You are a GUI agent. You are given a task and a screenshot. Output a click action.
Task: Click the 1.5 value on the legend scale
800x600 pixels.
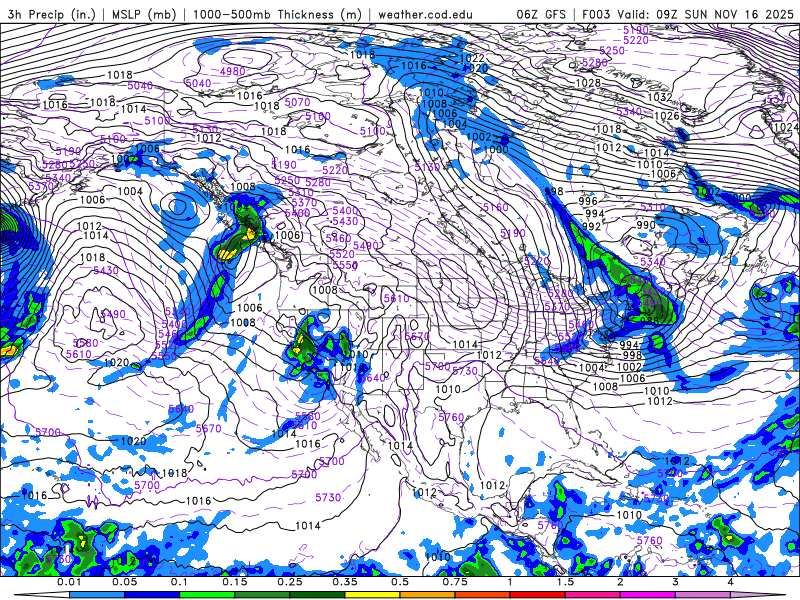click(565, 582)
